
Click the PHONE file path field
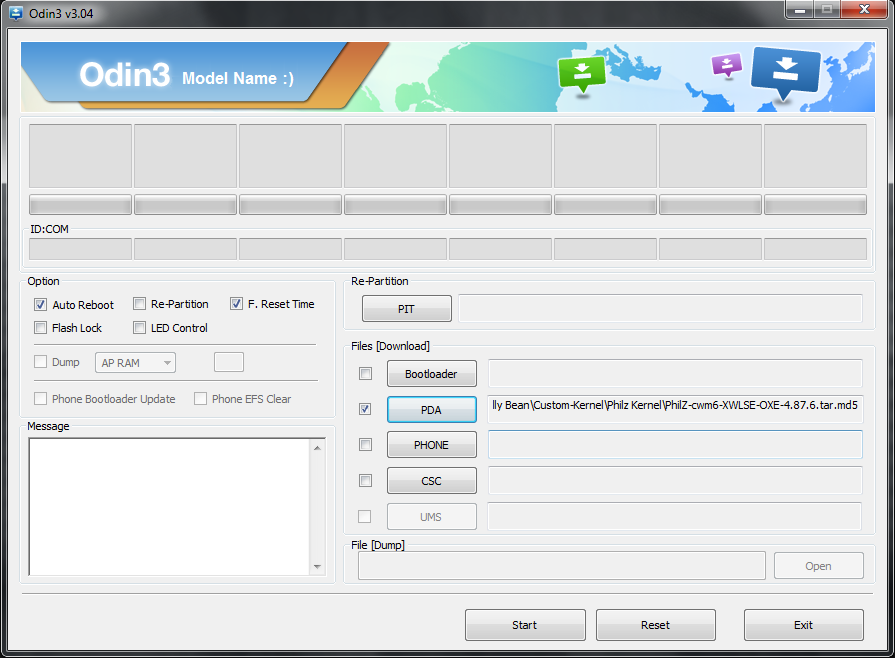pyautogui.click(x=675, y=445)
